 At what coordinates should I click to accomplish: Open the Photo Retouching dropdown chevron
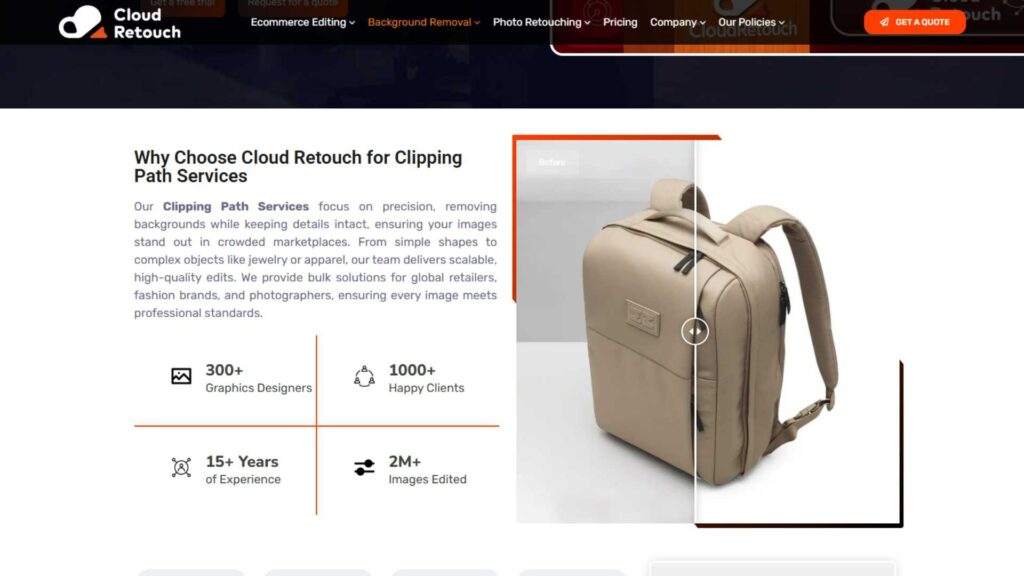[587, 23]
